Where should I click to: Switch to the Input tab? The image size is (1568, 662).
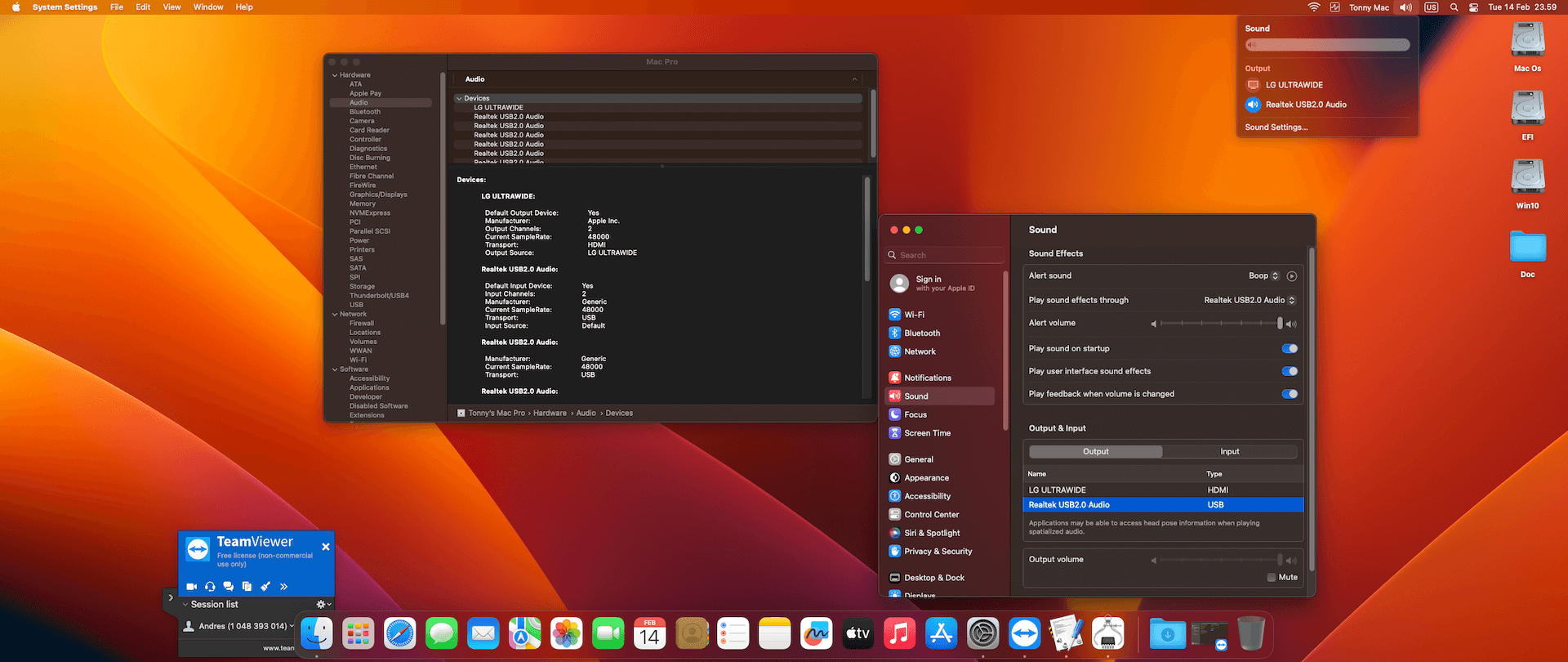click(x=1229, y=452)
